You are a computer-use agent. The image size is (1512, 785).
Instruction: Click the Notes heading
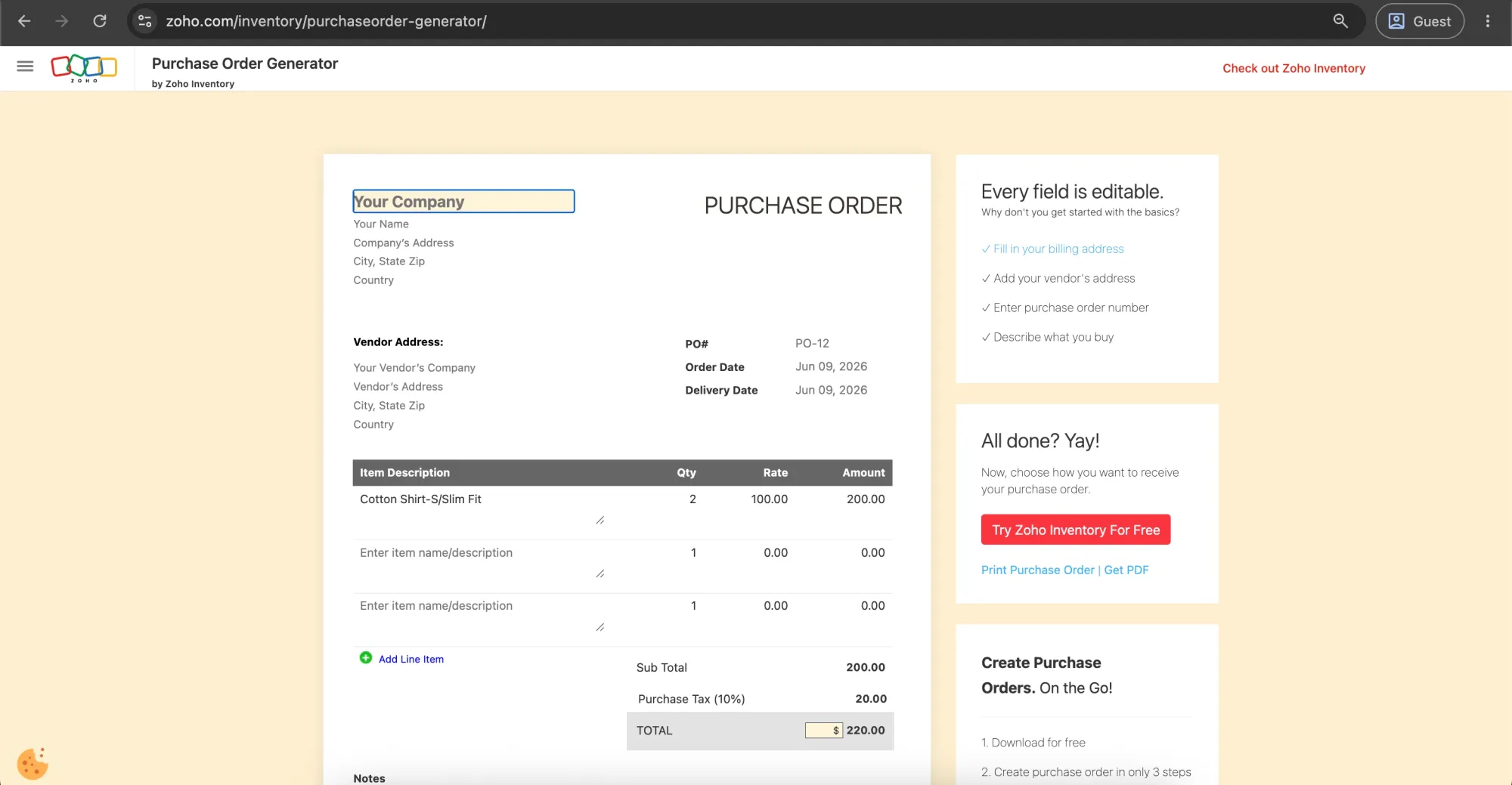click(369, 778)
